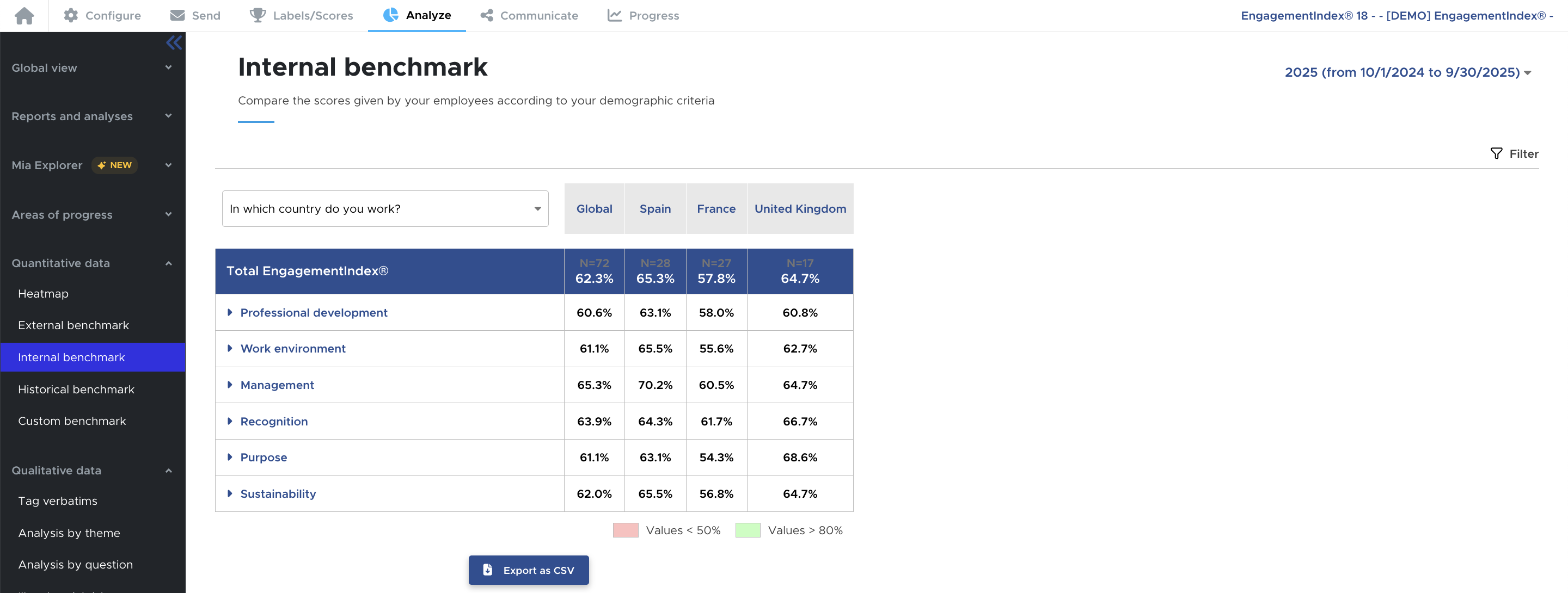Click the Progress chart icon
The image size is (1568, 593).
pyautogui.click(x=614, y=16)
